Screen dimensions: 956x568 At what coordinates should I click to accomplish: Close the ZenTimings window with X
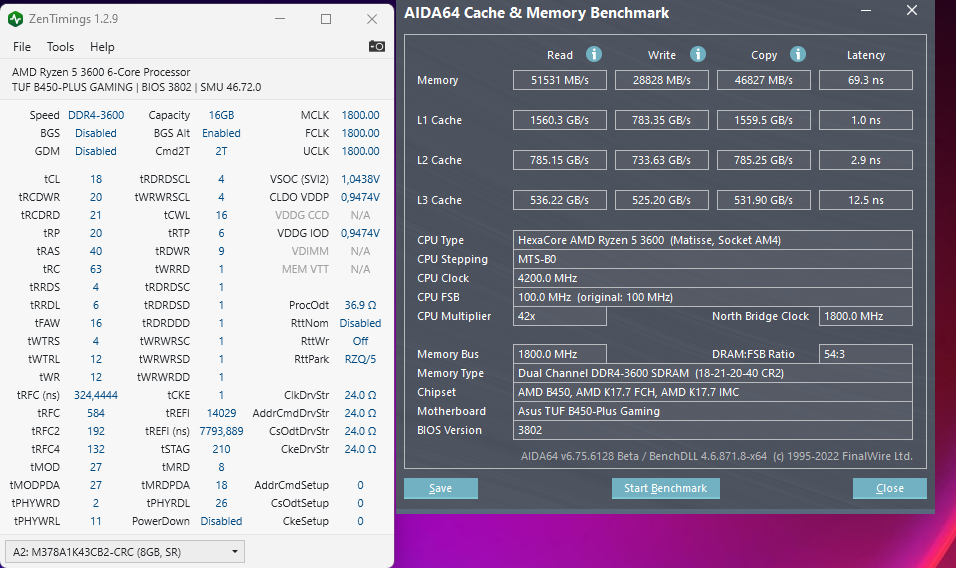[372, 19]
